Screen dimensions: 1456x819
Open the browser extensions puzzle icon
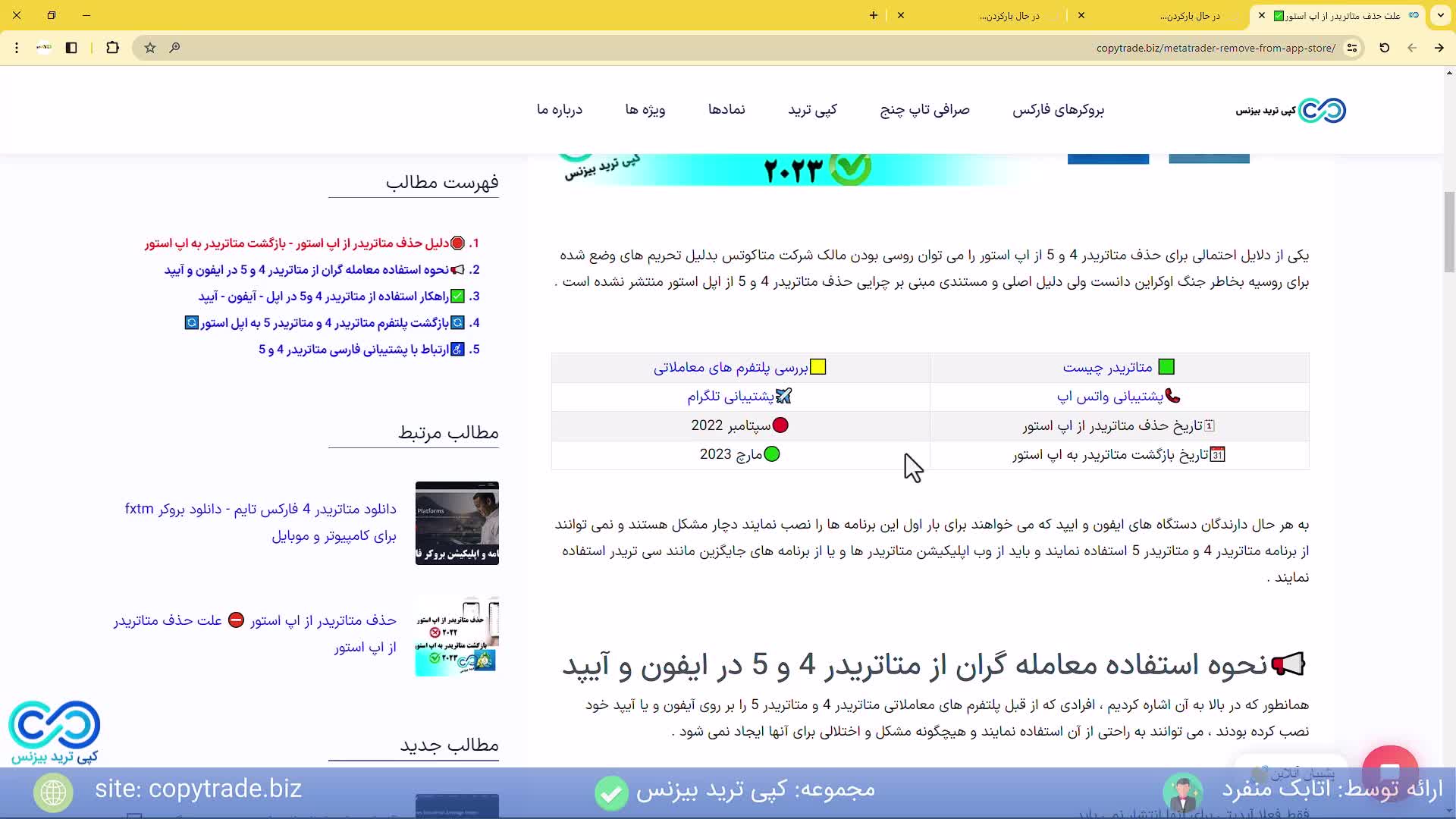point(112,48)
